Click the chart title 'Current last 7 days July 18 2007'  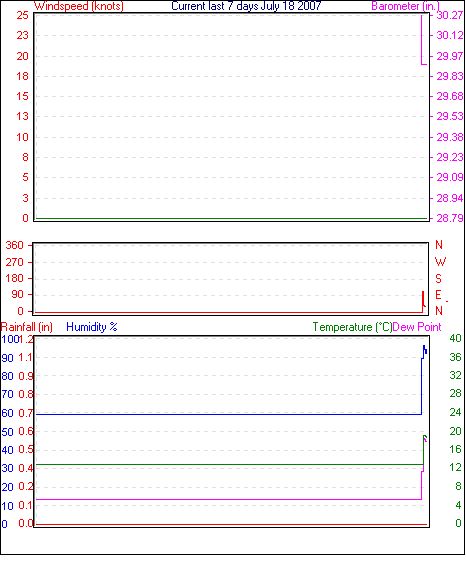(246, 6)
